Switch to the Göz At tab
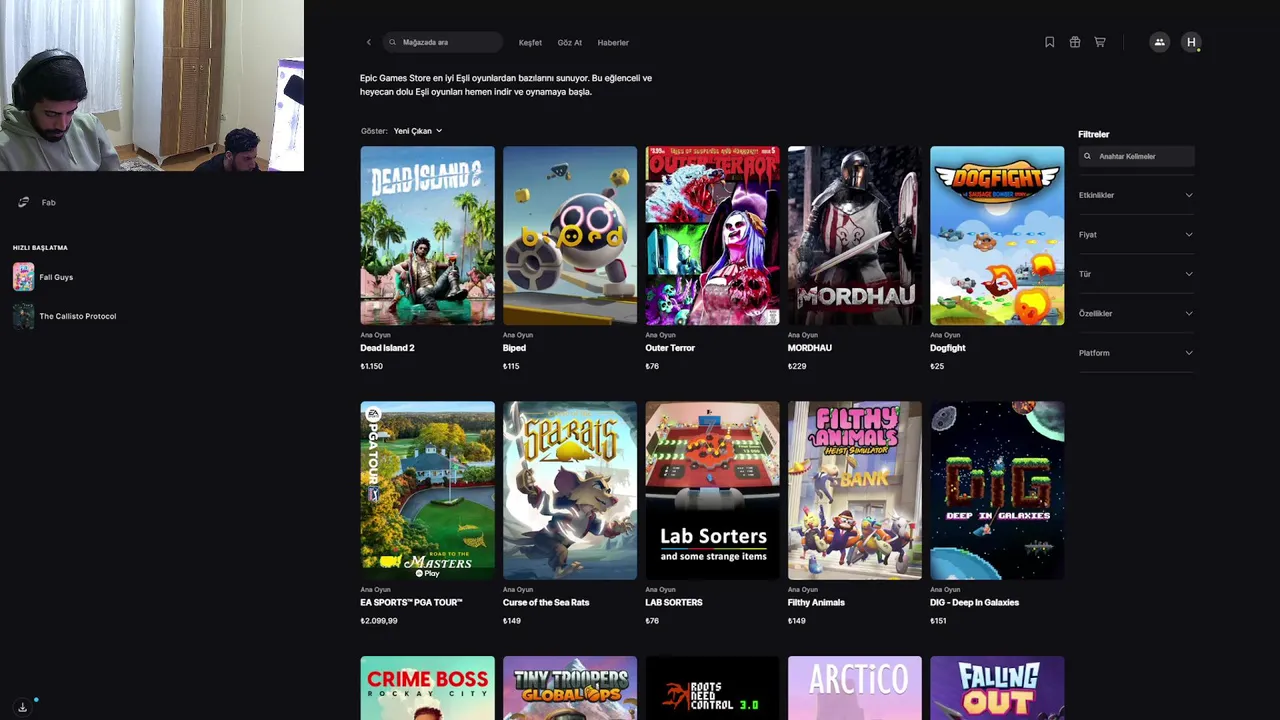The image size is (1280, 720). [570, 43]
